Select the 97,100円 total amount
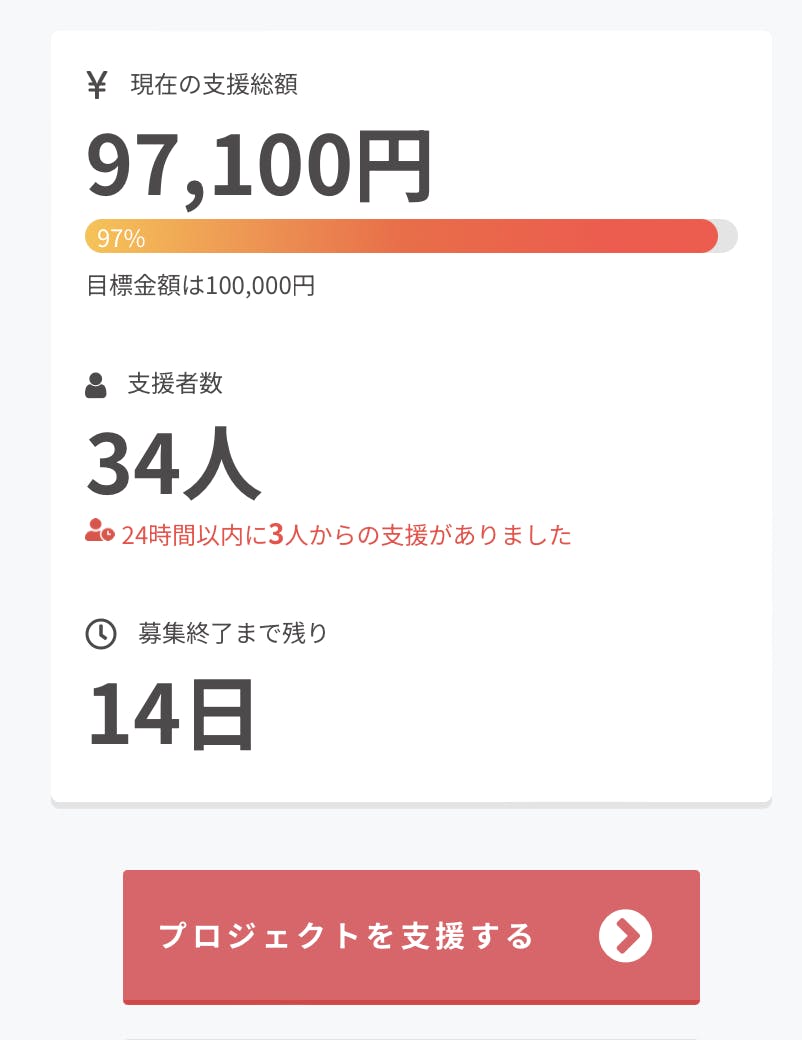The width and height of the screenshot is (802, 1040). [x=260, y=165]
